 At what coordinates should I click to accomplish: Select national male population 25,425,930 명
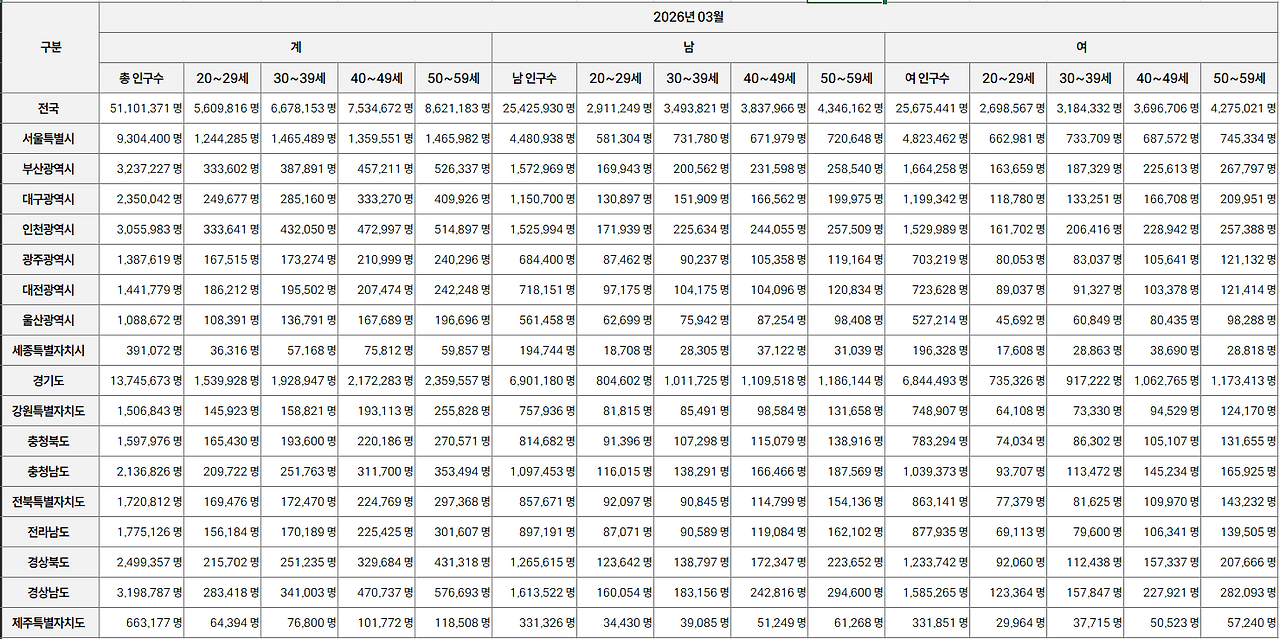point(535,109)
